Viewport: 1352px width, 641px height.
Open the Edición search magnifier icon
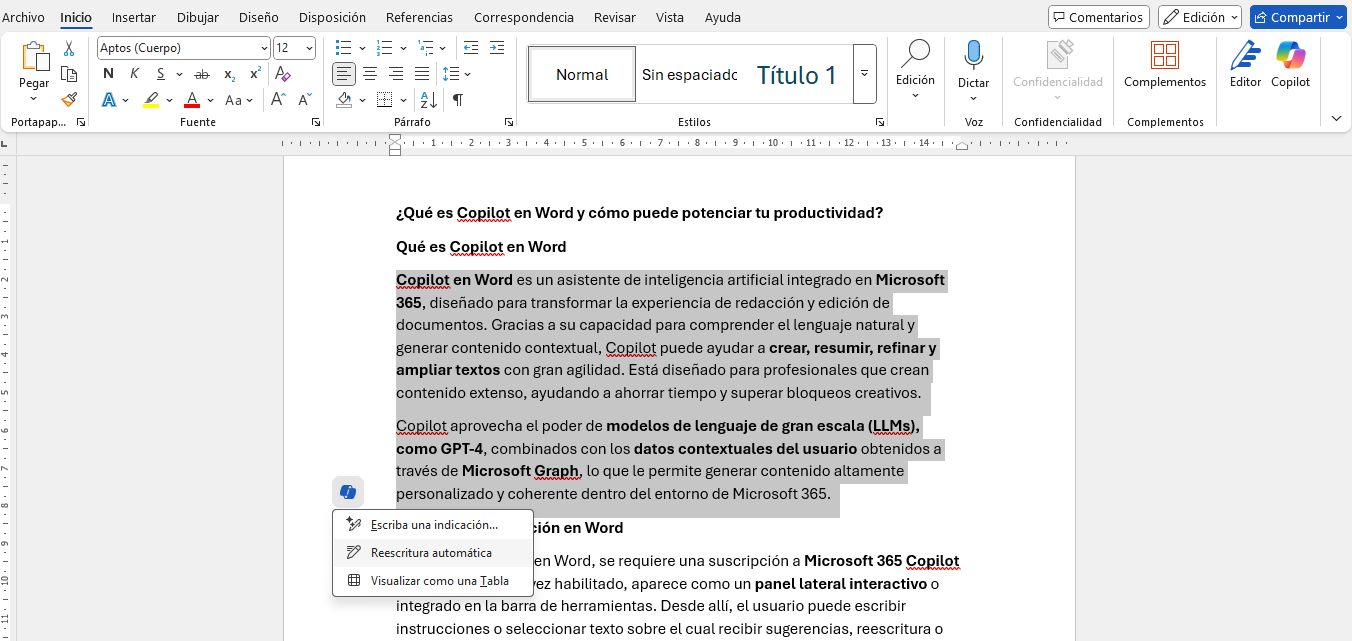pyautogui.click(x=915, y=55)
